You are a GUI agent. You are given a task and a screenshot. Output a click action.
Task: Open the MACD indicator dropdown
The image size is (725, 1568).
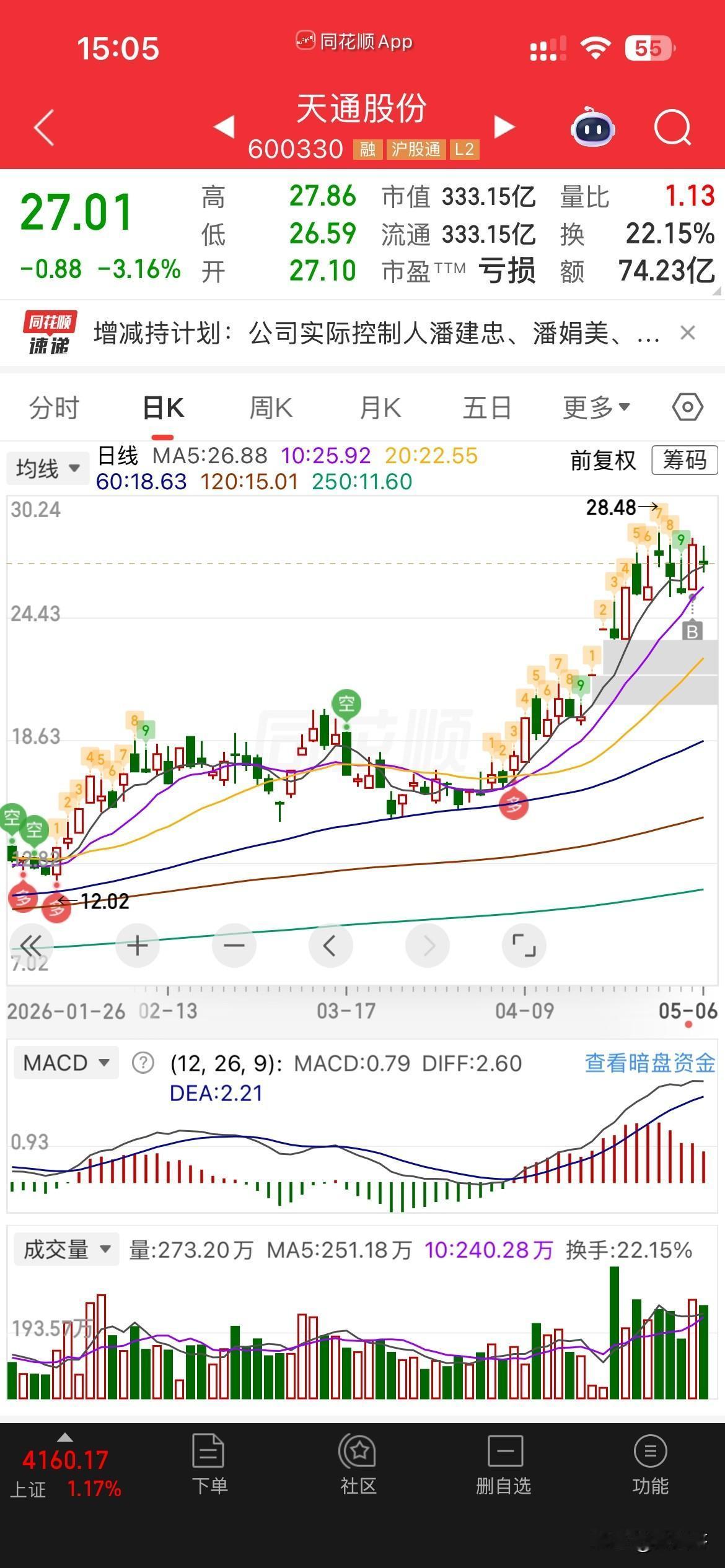click(x=66, y=1063)
